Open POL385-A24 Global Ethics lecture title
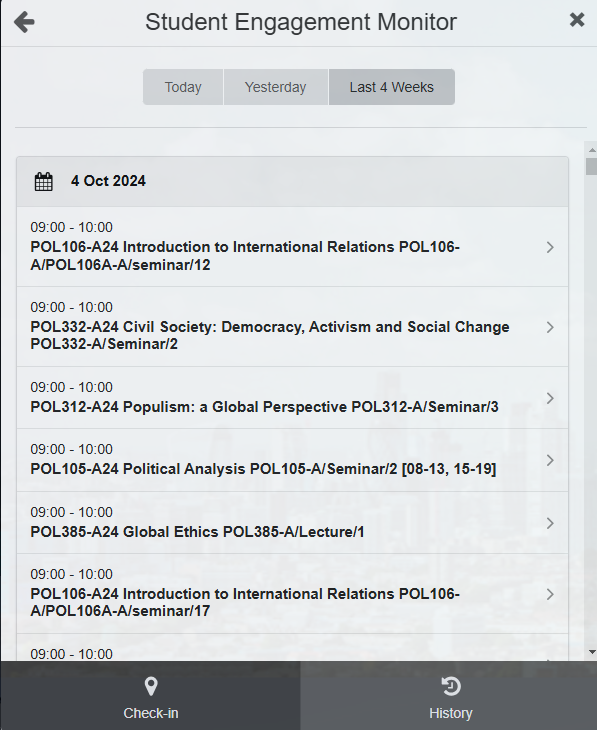Viewport: 597px width, 730px height. 197,532
